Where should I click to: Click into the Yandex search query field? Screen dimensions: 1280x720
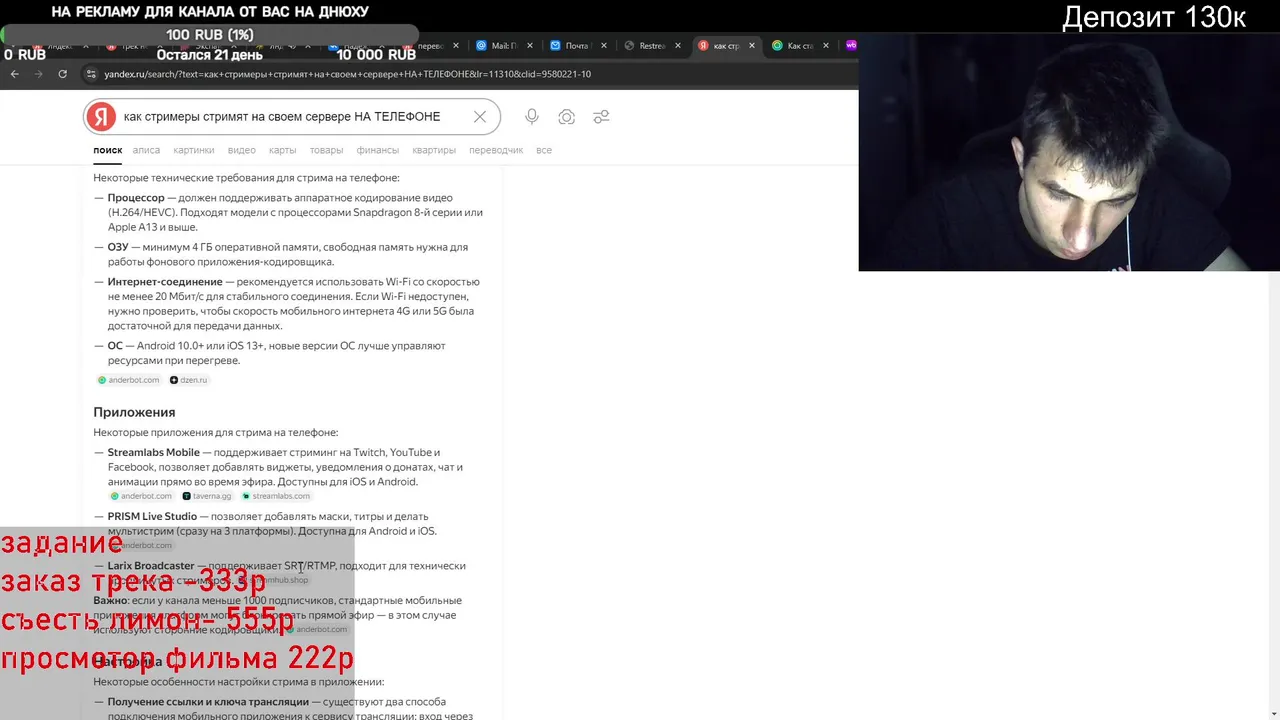tap(282, 117)
